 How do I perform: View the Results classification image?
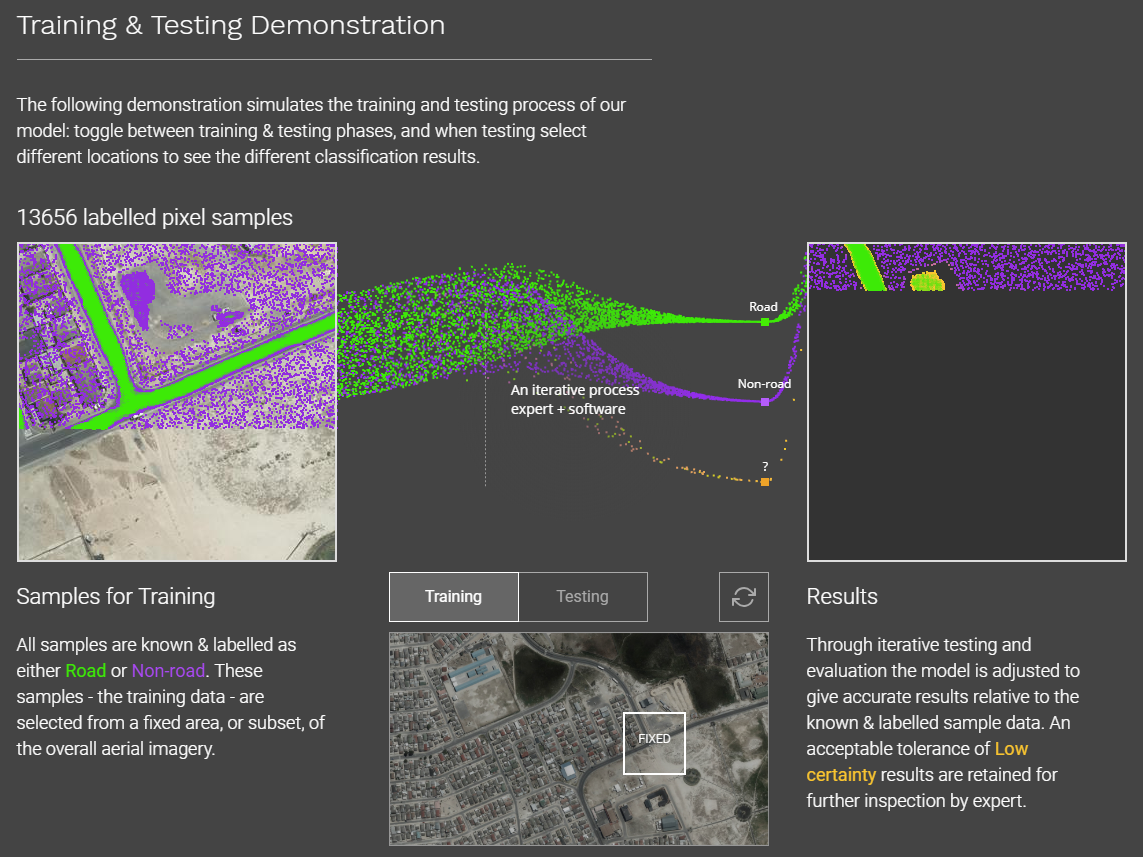tap(966, 400)
